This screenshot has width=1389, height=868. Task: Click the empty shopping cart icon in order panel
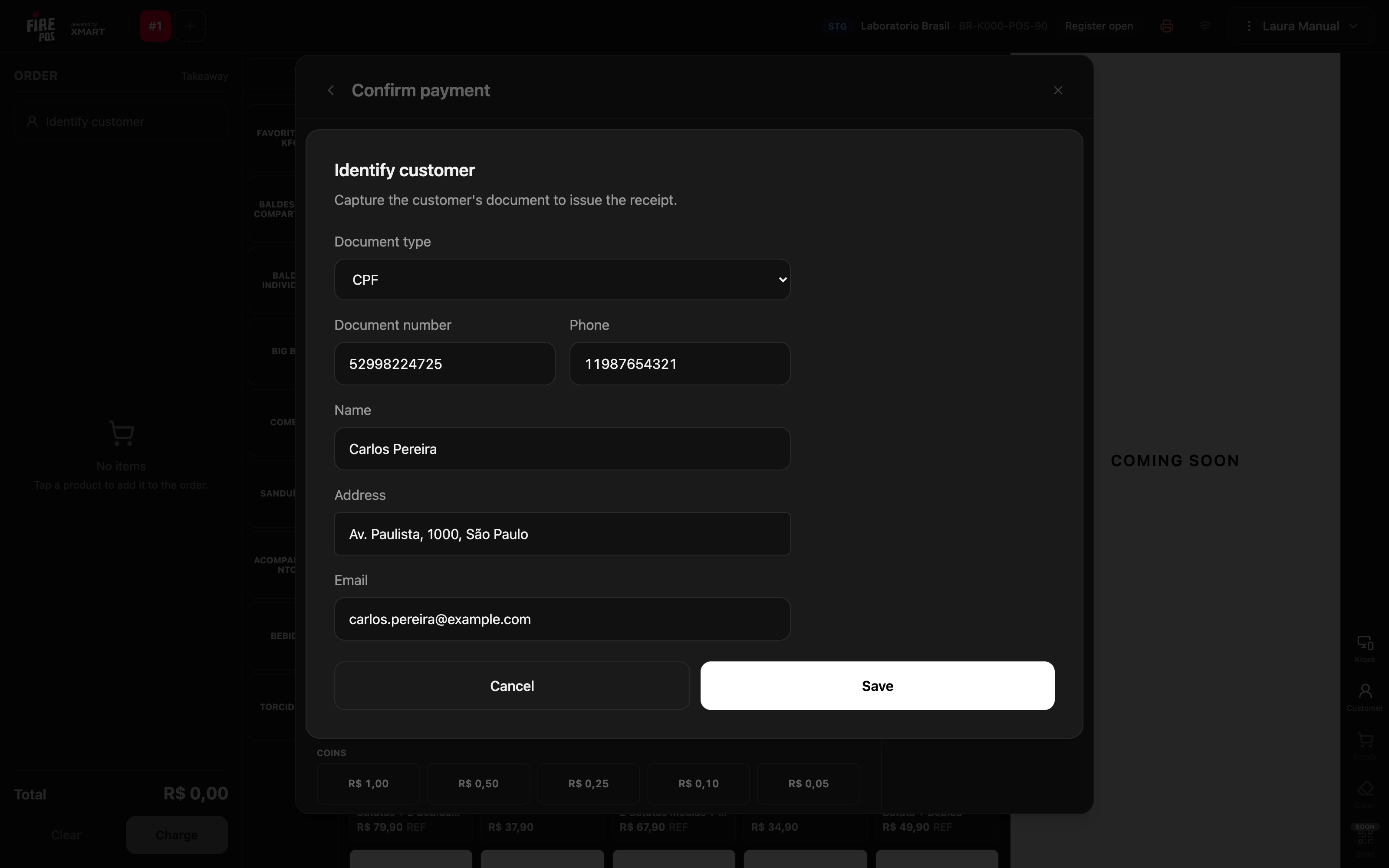tap(121, 433)
